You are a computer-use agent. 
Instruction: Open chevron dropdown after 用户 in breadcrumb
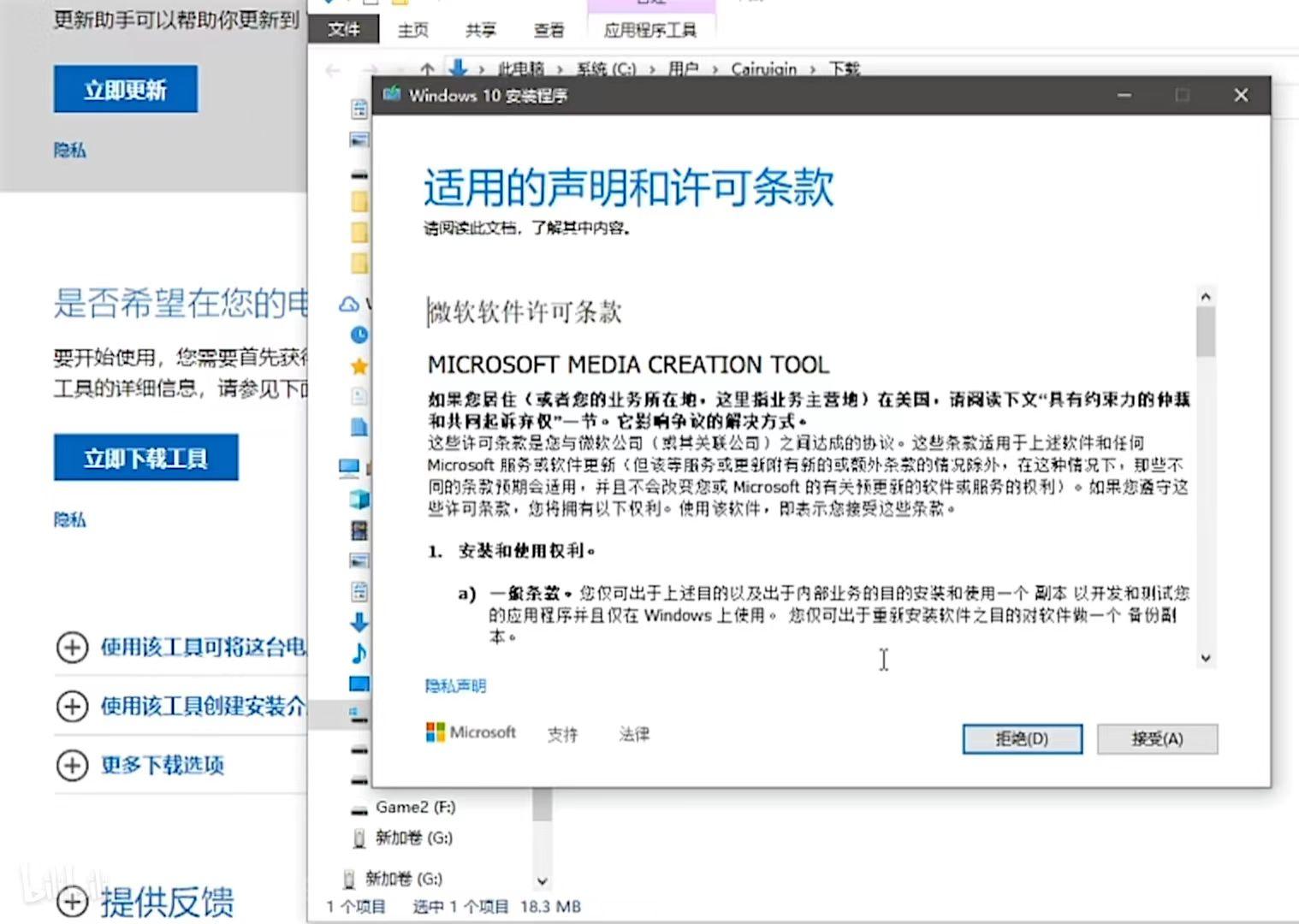tap(714, 69)
